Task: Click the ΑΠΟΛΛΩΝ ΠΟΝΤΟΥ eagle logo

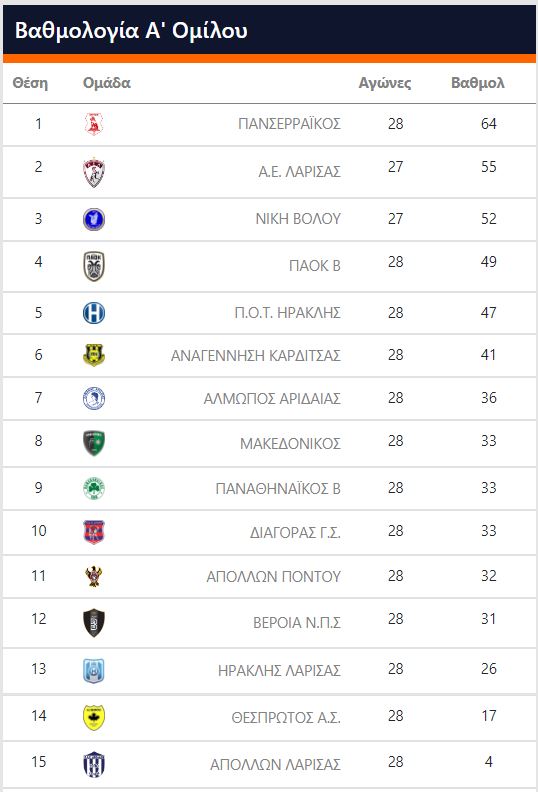Action: coord(93,576)
